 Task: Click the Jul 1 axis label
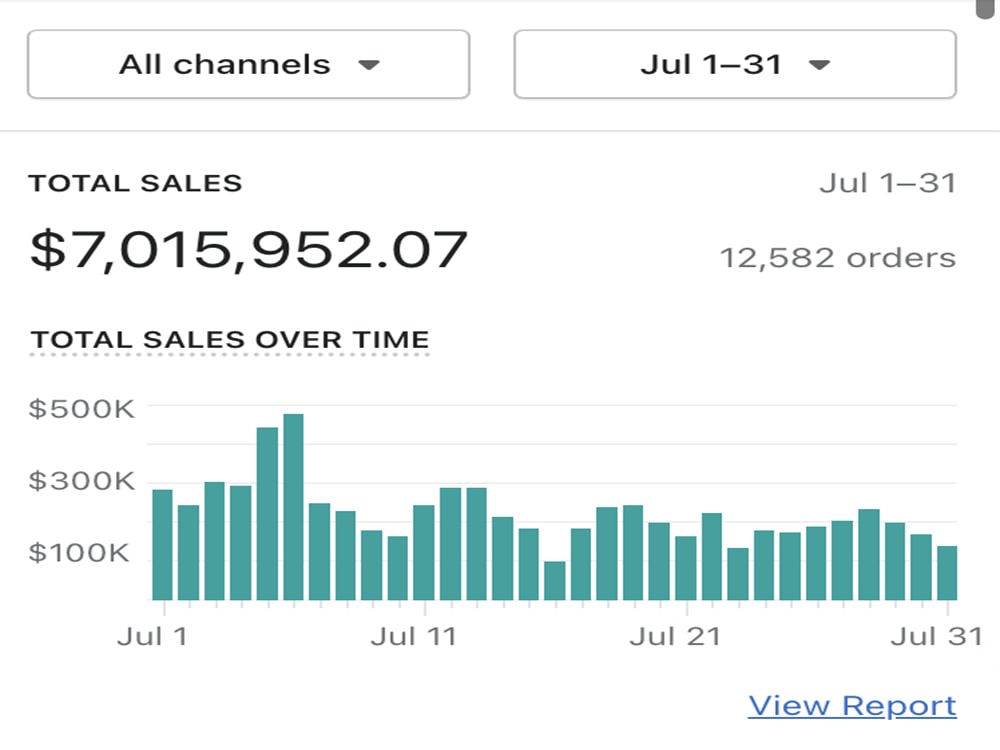coord(152,636)
